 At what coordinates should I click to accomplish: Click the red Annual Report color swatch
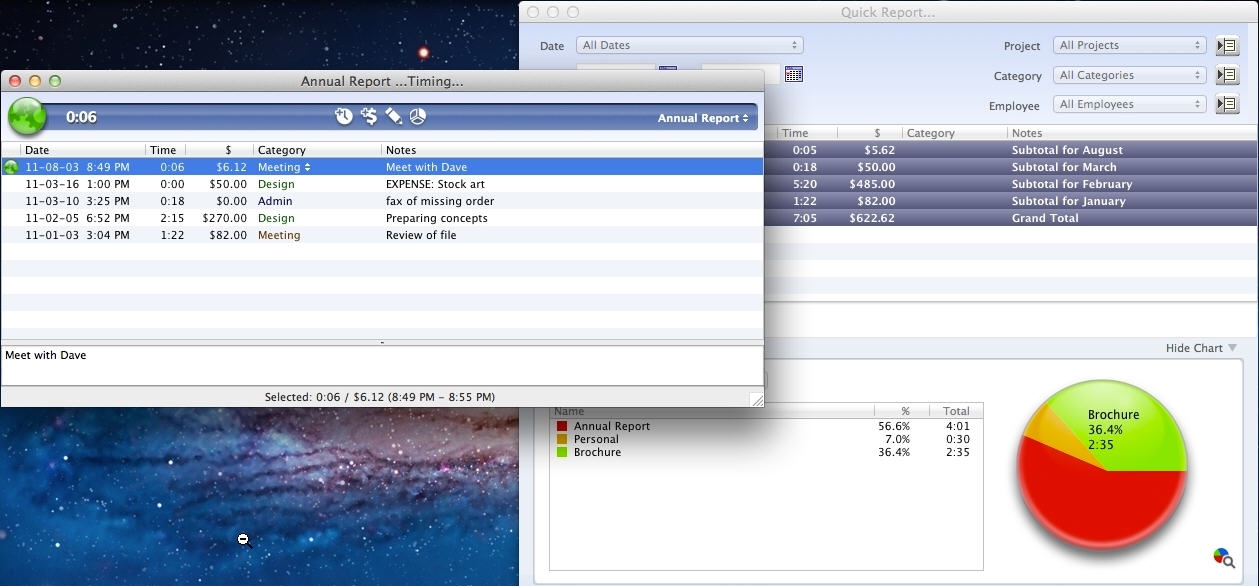pos(560,426)
